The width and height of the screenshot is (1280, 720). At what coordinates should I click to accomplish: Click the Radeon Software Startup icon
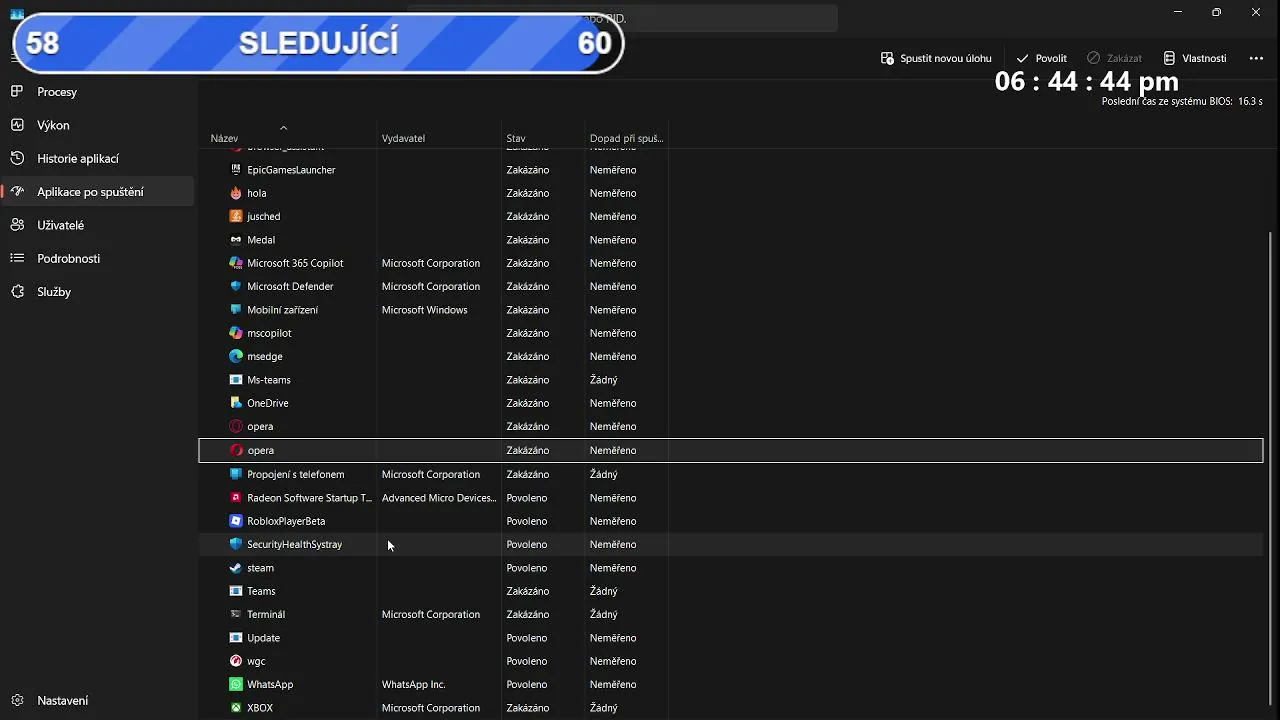[x=236, y=498]
